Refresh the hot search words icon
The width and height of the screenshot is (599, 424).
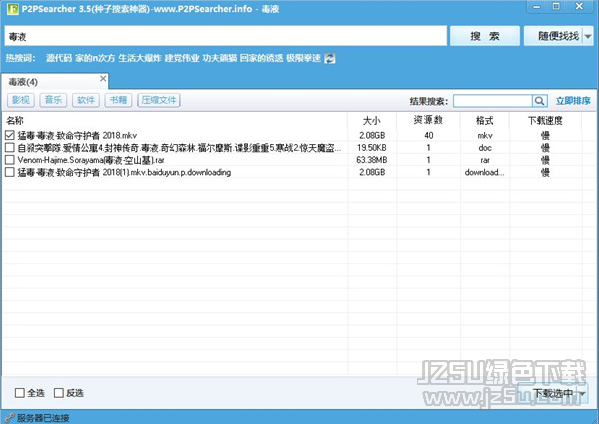click(329, 58)
